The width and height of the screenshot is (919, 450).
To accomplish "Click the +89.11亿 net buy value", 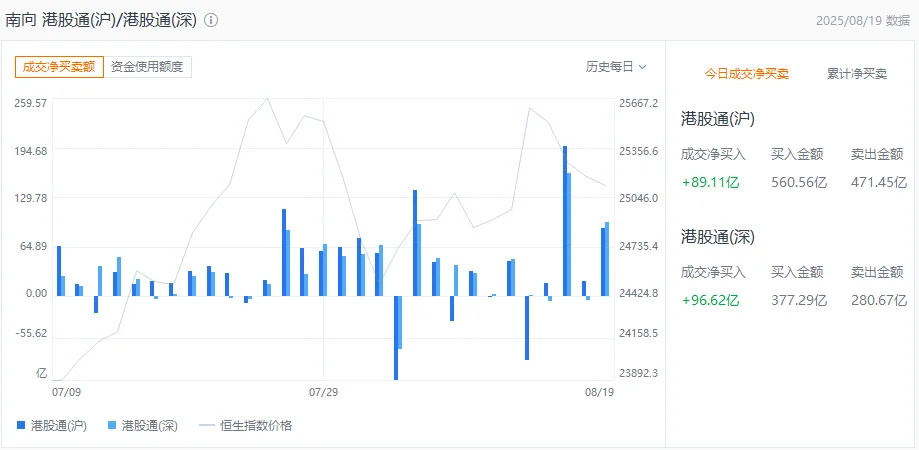I will (710, 182).
